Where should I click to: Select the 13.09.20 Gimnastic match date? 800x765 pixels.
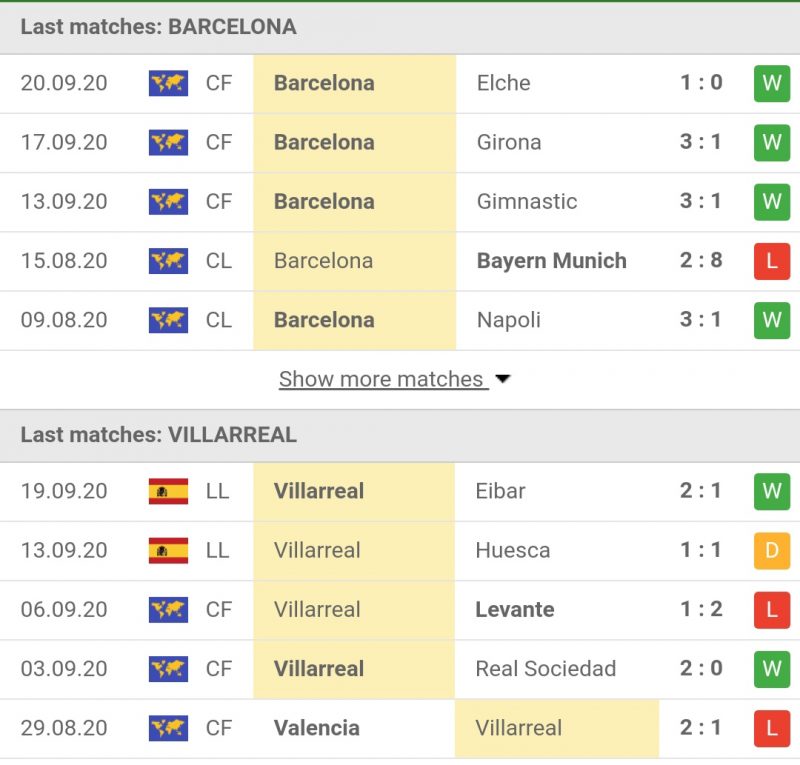pyautogui.click(x=64, y=201)
